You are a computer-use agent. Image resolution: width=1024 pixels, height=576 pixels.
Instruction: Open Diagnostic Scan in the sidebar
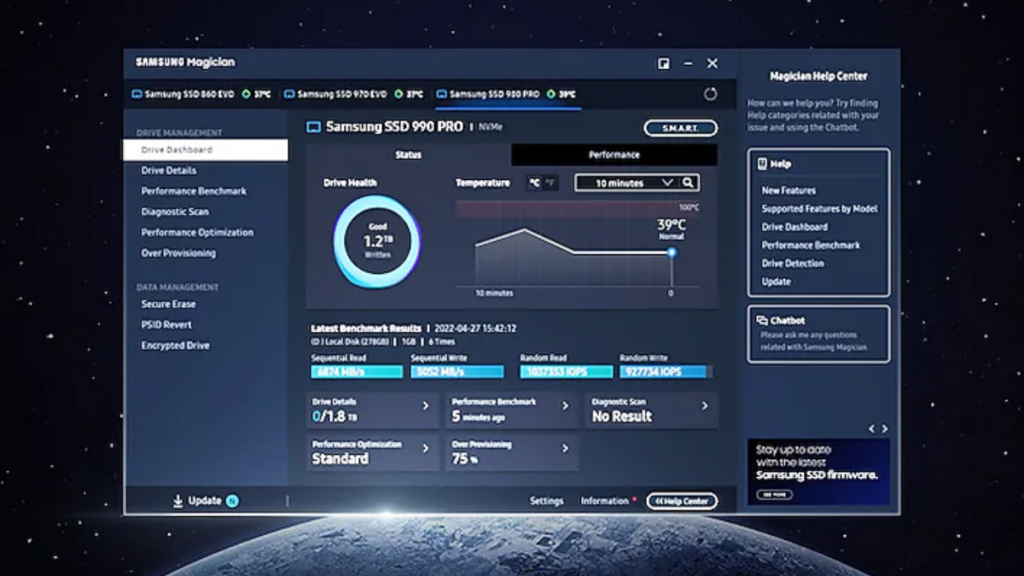(x=175, y=212)
